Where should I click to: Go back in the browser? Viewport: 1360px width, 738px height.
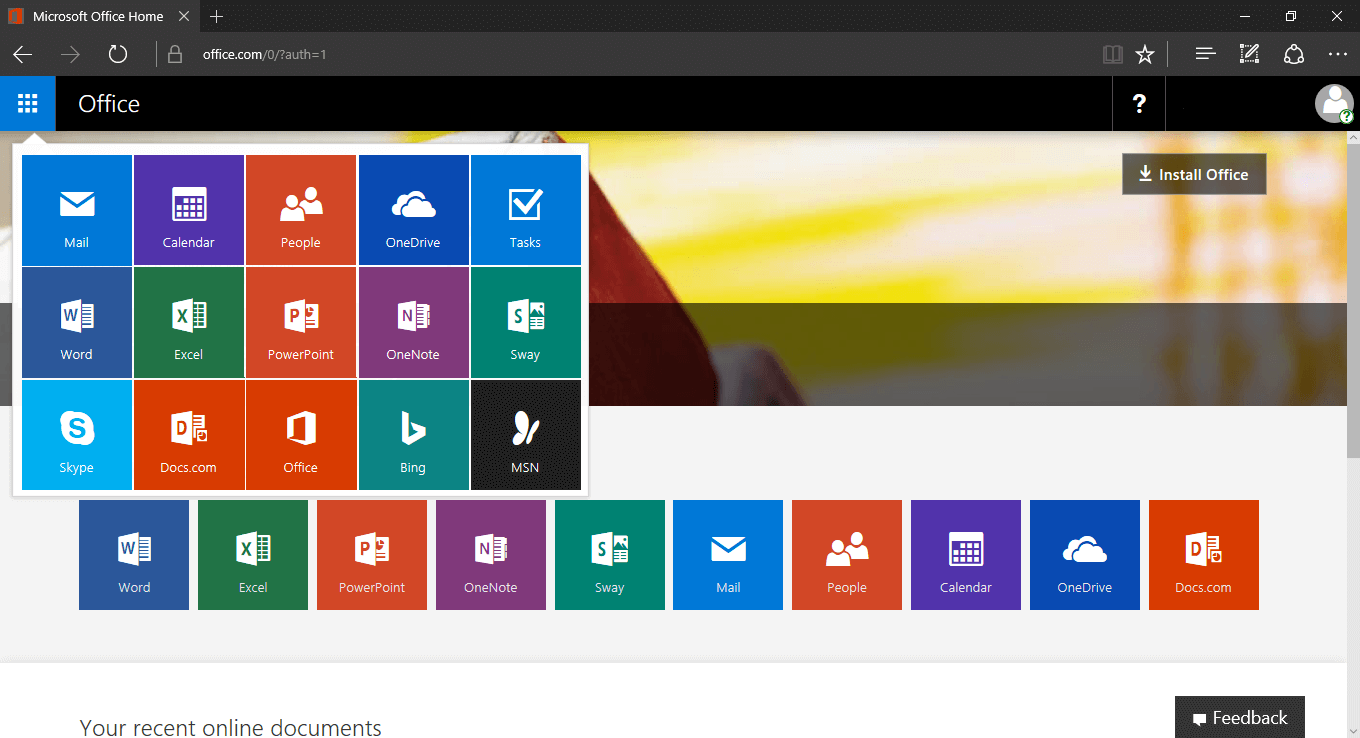click(x=23, y=54)
